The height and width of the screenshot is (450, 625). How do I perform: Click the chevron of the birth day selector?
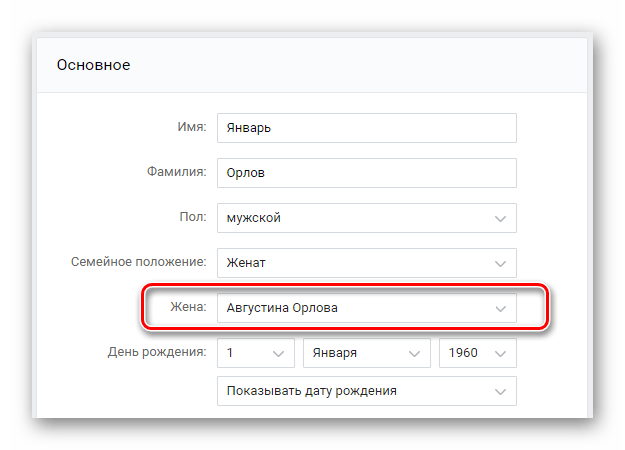tap(278, 354)
